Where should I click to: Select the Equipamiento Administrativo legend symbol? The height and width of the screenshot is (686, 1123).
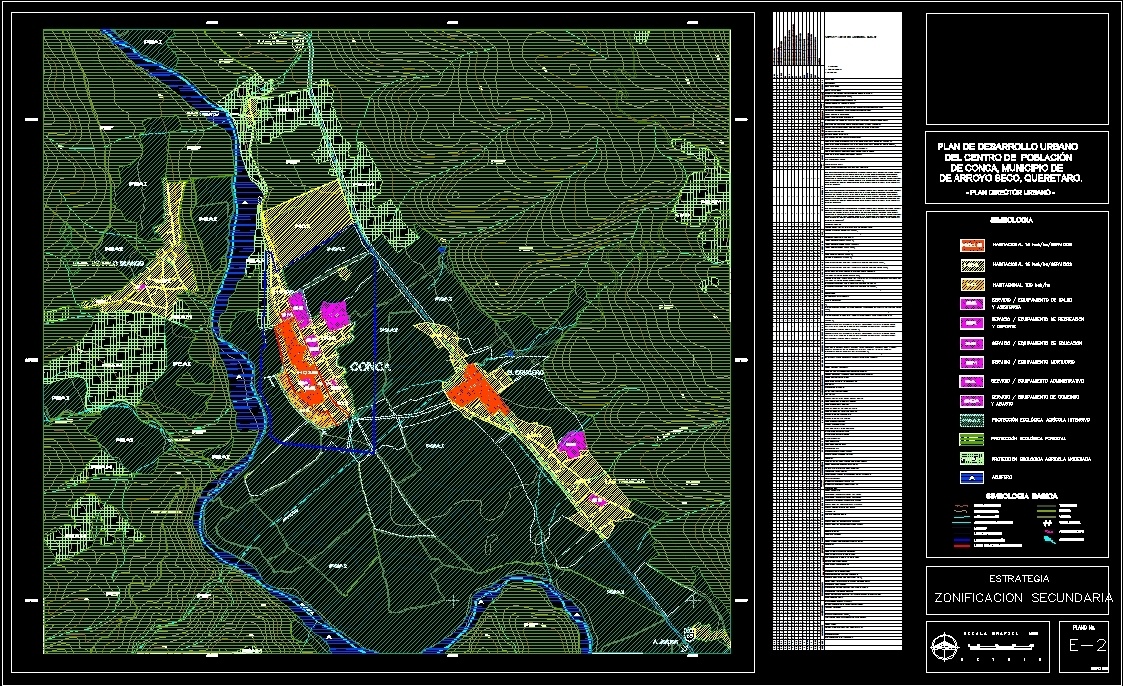tap(971, 380)
